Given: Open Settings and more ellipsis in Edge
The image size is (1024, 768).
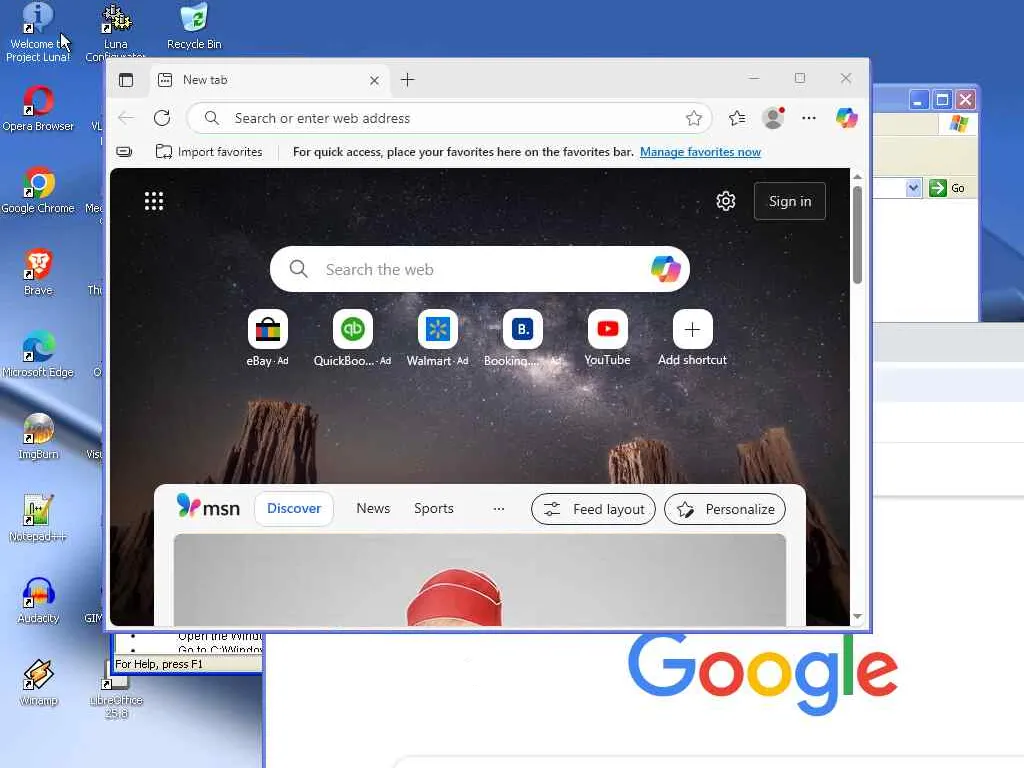Looking at the screenshot, I should click(808, 118).
